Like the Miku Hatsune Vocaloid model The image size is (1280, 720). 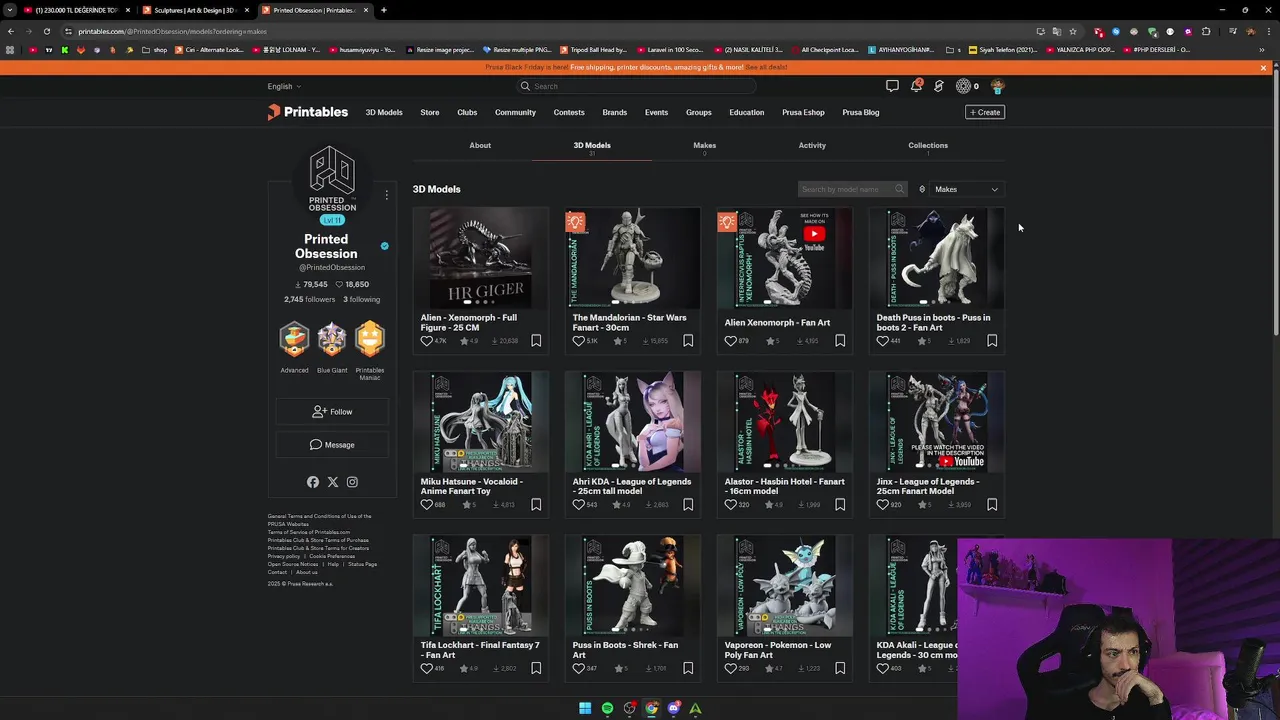pyautogui.click(x=426, y=505)
